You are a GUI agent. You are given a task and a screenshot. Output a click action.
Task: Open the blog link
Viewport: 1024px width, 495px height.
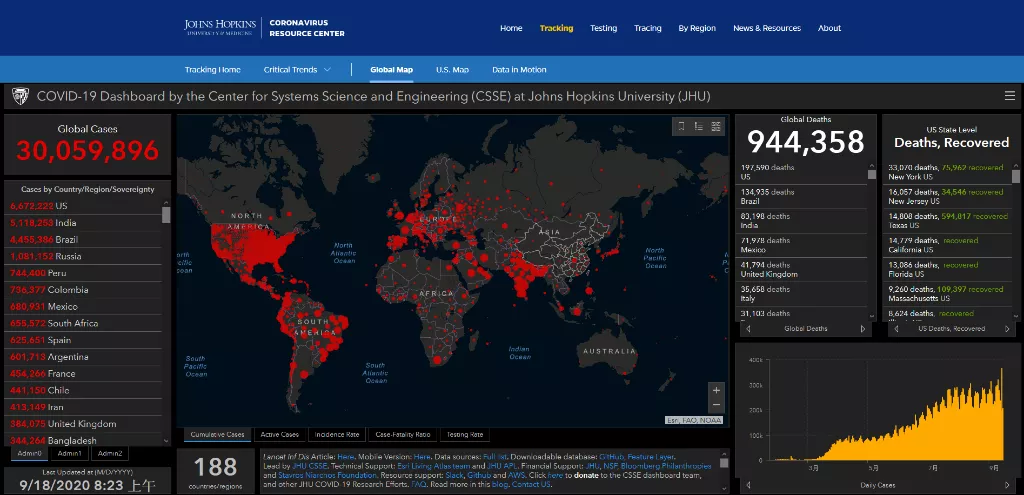point(500,485)
